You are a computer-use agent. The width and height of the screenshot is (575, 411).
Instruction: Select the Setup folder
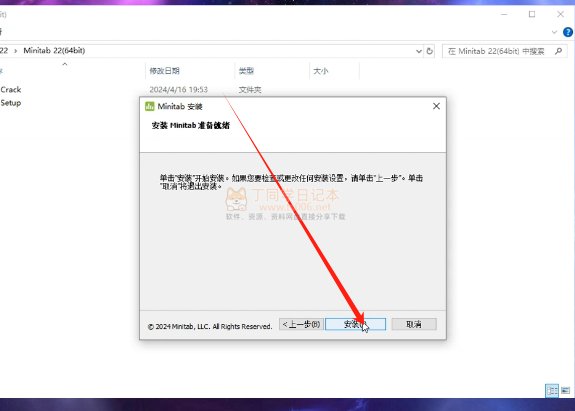click(x=11, y=103)
